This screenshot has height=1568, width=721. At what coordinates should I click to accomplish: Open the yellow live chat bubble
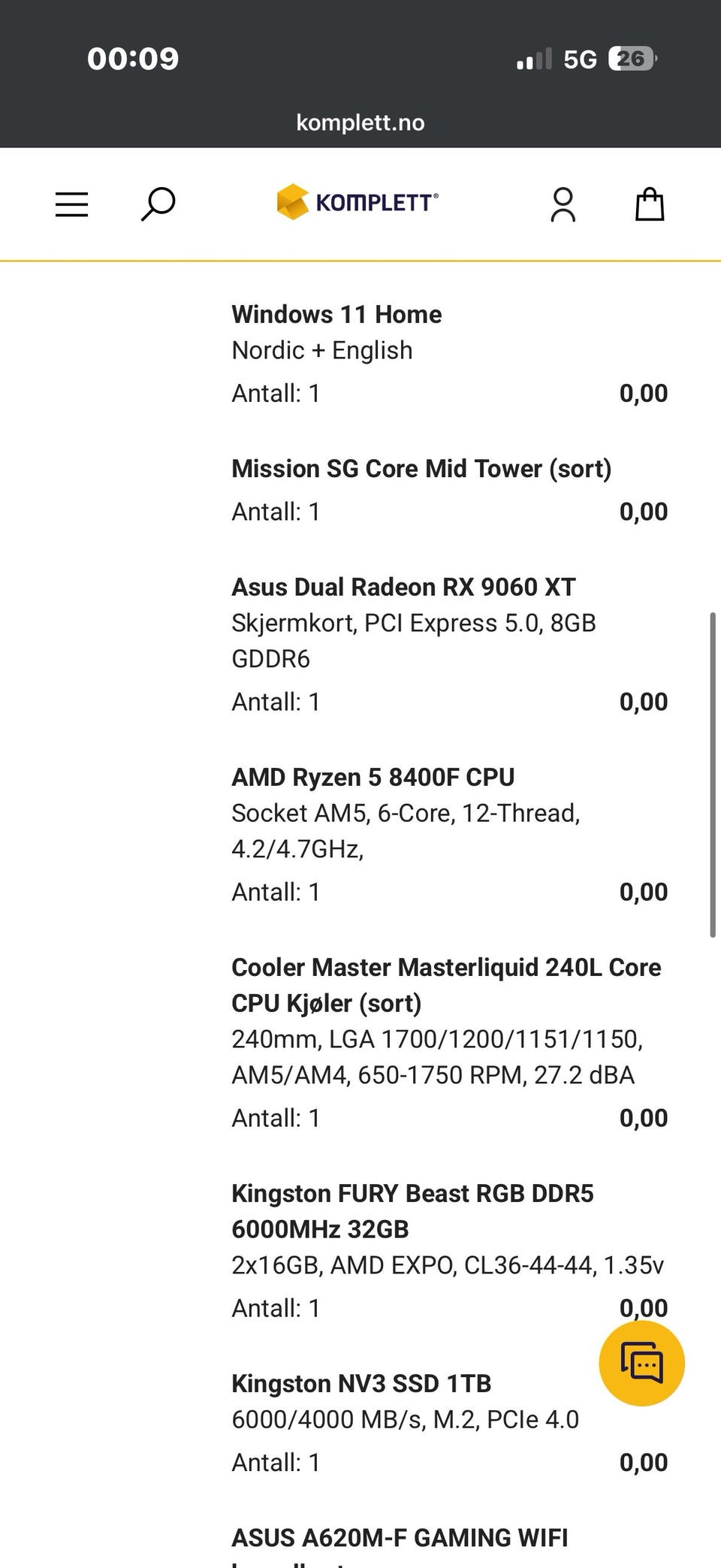tap(641, 1362)
